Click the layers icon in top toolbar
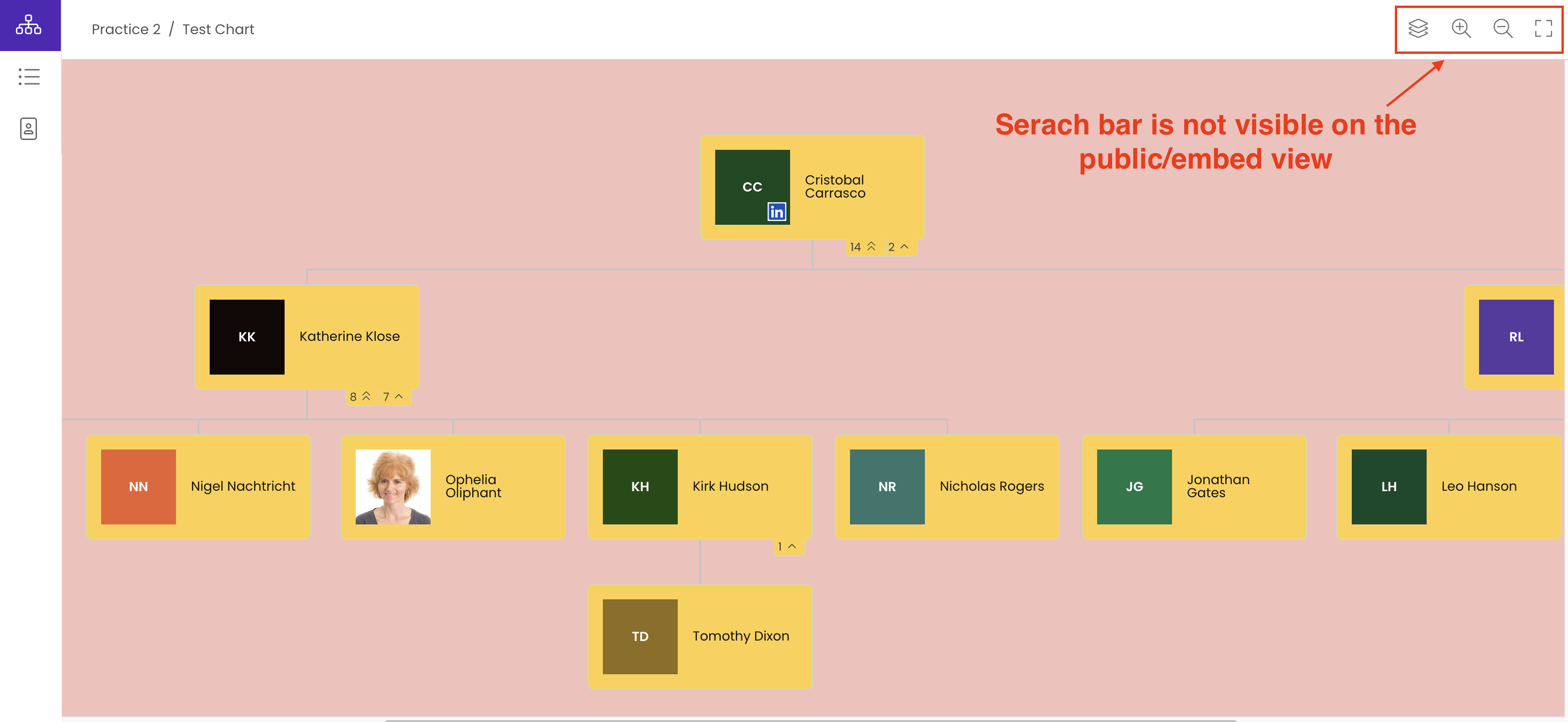 click(1418, 29)
